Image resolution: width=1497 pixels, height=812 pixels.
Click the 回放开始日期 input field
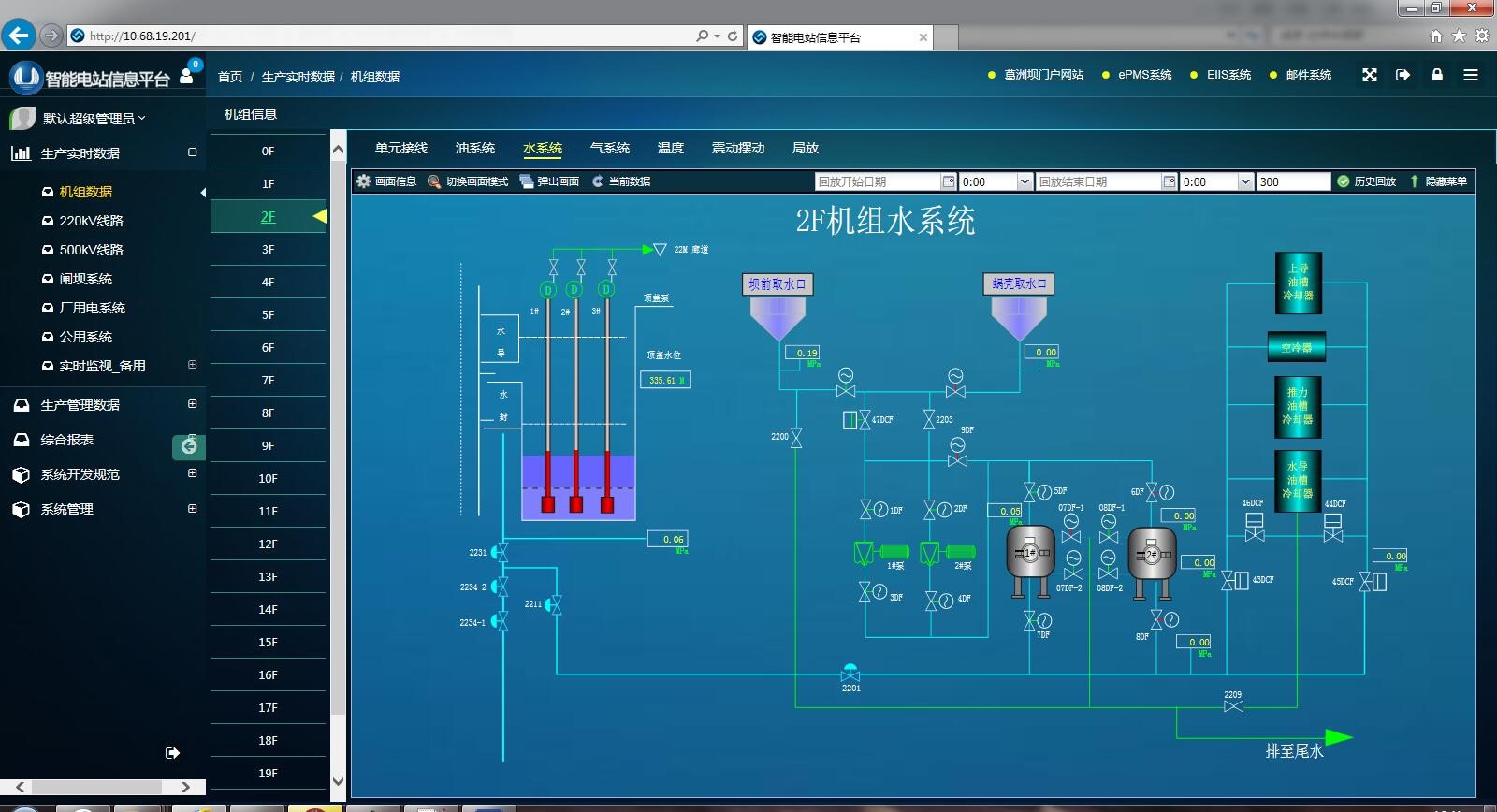tap(878, 181)
